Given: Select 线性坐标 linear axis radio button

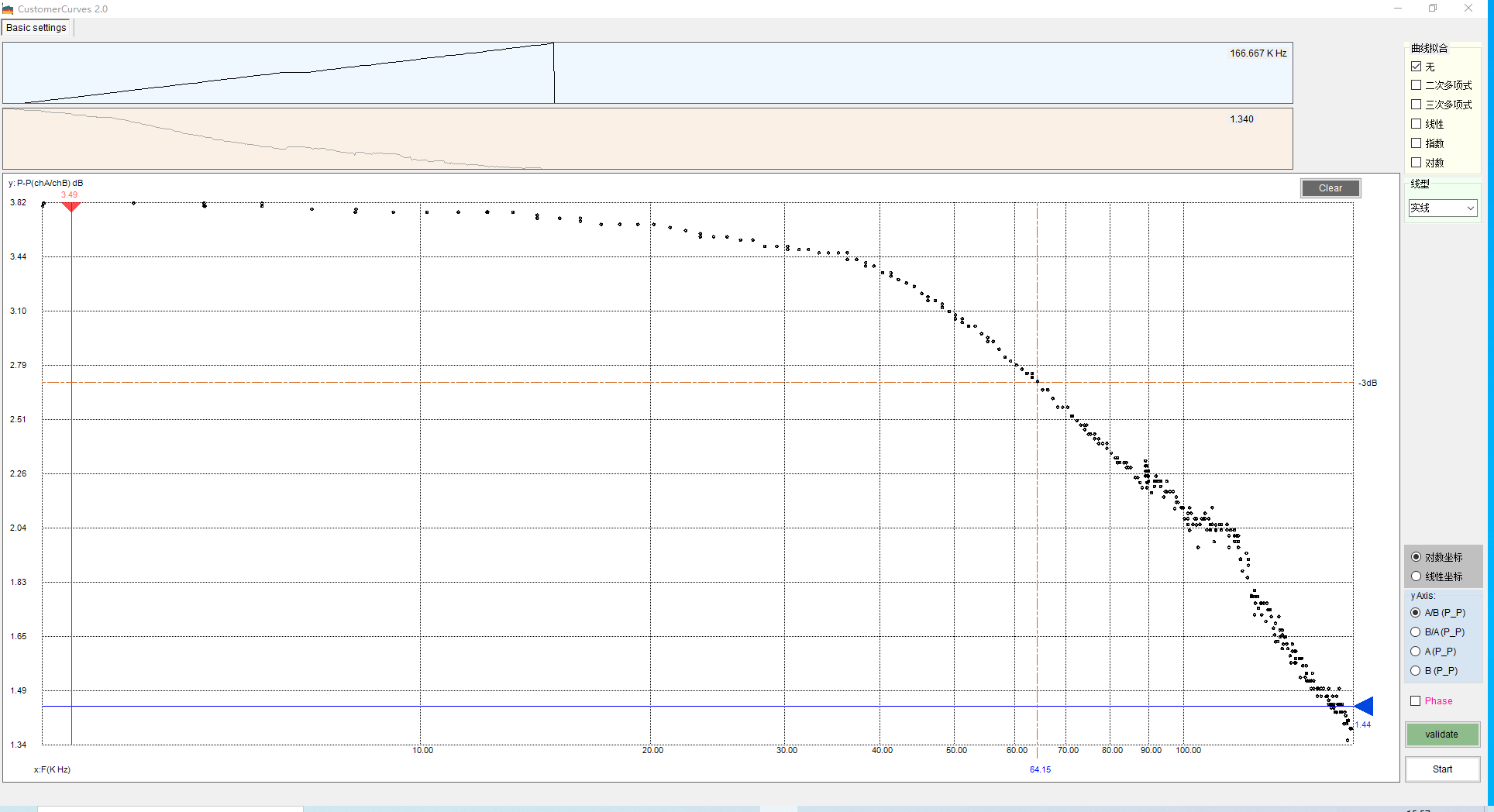Looking at the screenshot, I should click(1417, 576).
